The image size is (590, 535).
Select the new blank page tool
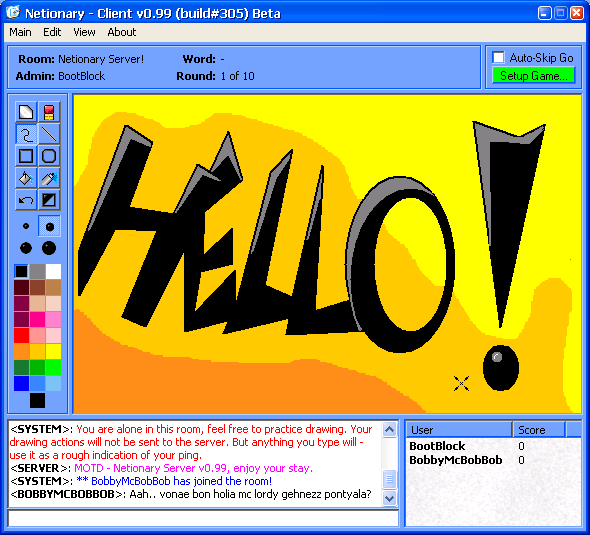pyautogui.click(x=26, y=112)
